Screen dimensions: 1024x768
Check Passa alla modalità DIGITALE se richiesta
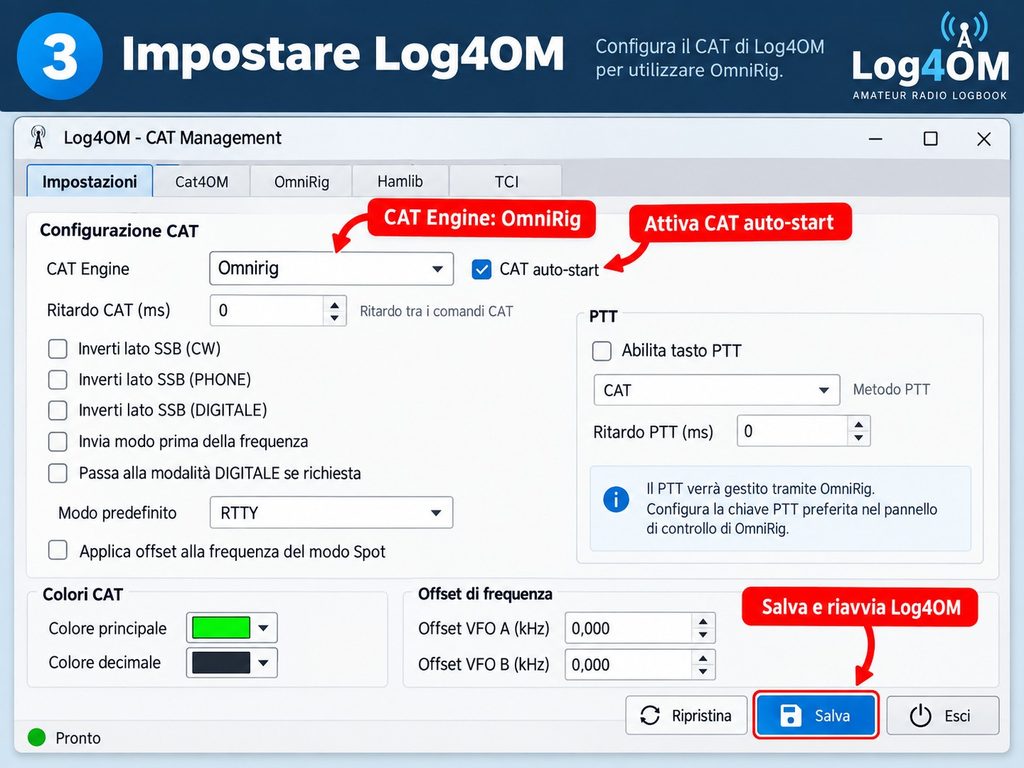coord(57,473)
